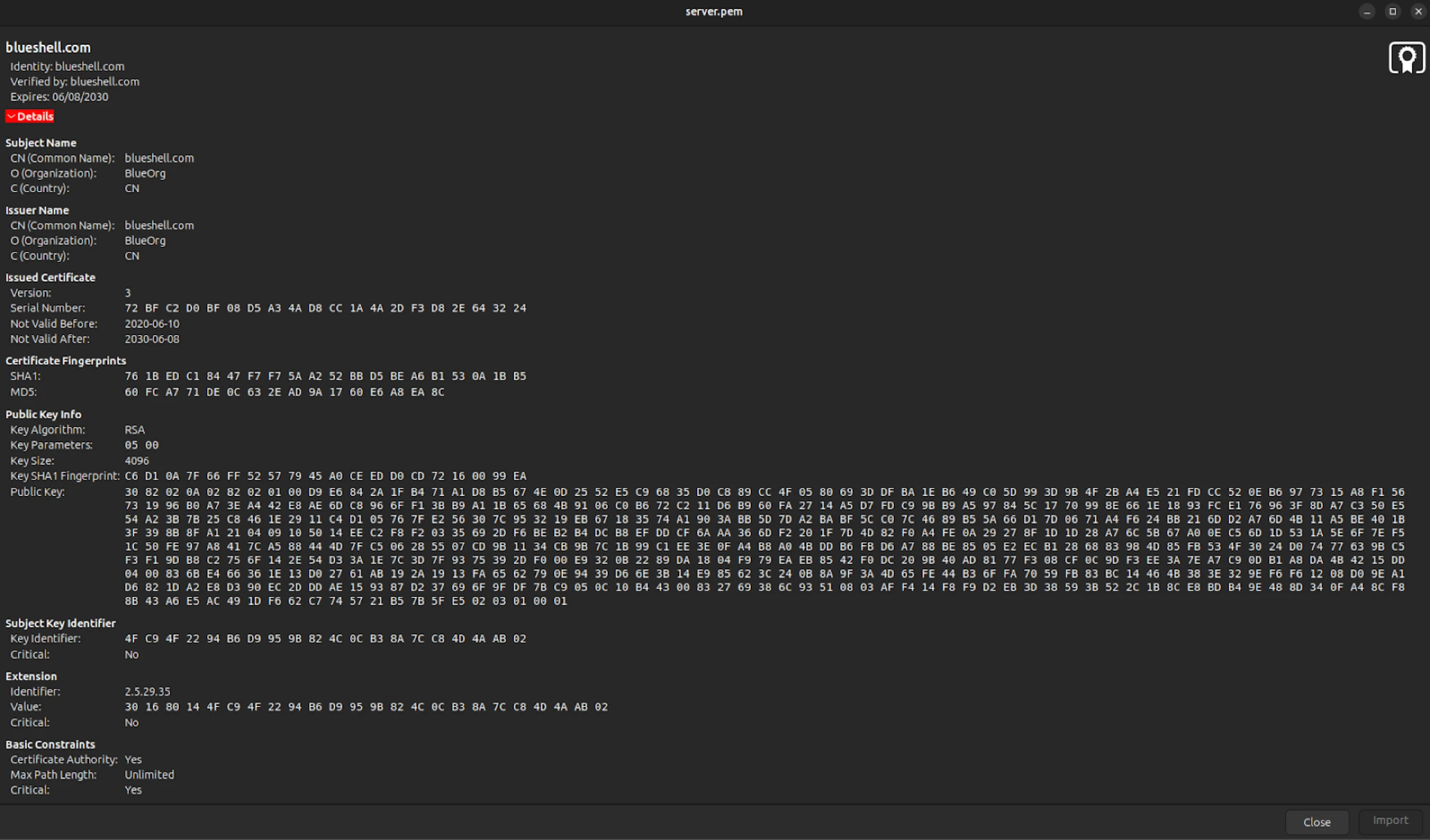This screenshot has width=1430, height=840.
Task: Select BlueOrg under Issuer Name
Action: [145, 241]
